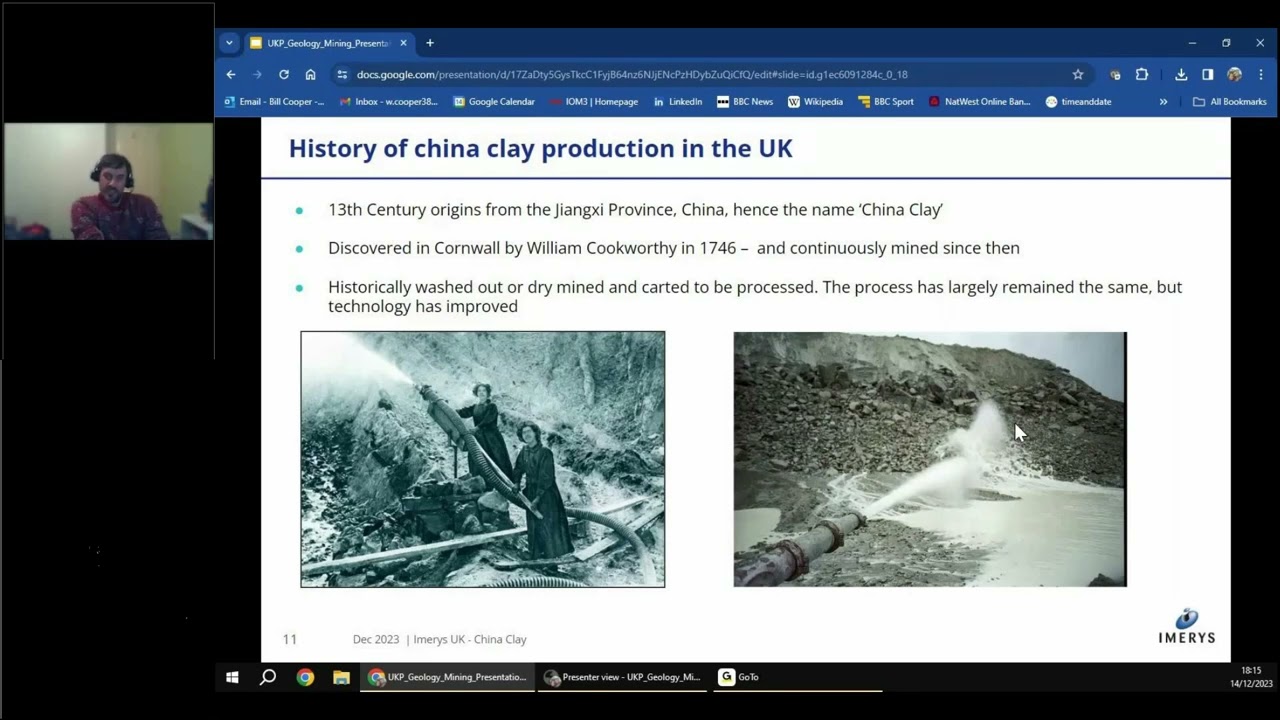Image resolution: width=1280 pixels, height=720 pixels.
Task: Select the bullet about historically washed out clay
Action: [755, 296]
